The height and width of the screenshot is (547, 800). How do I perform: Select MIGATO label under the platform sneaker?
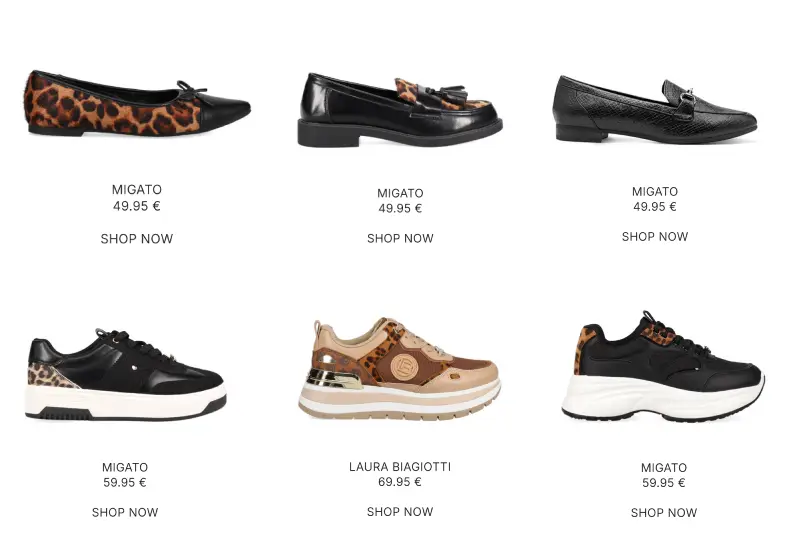point(125,467)
